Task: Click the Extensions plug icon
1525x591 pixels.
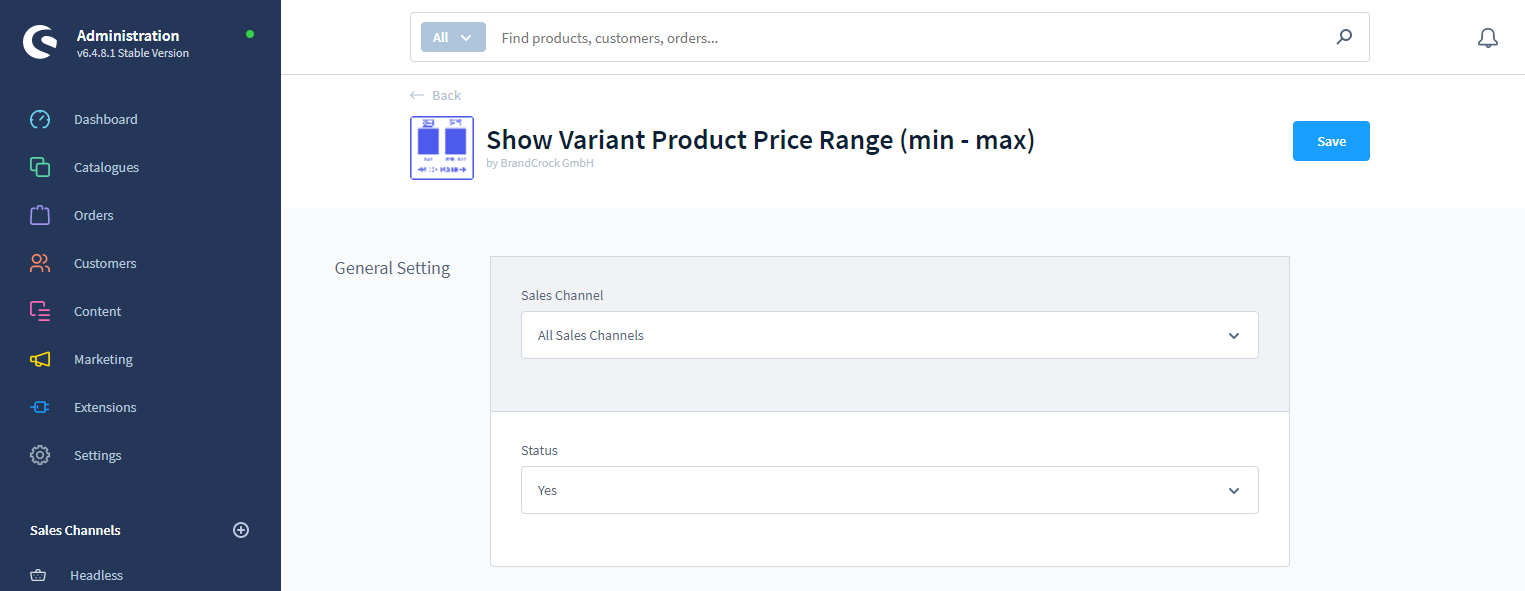Action: (x=40, y=407)
